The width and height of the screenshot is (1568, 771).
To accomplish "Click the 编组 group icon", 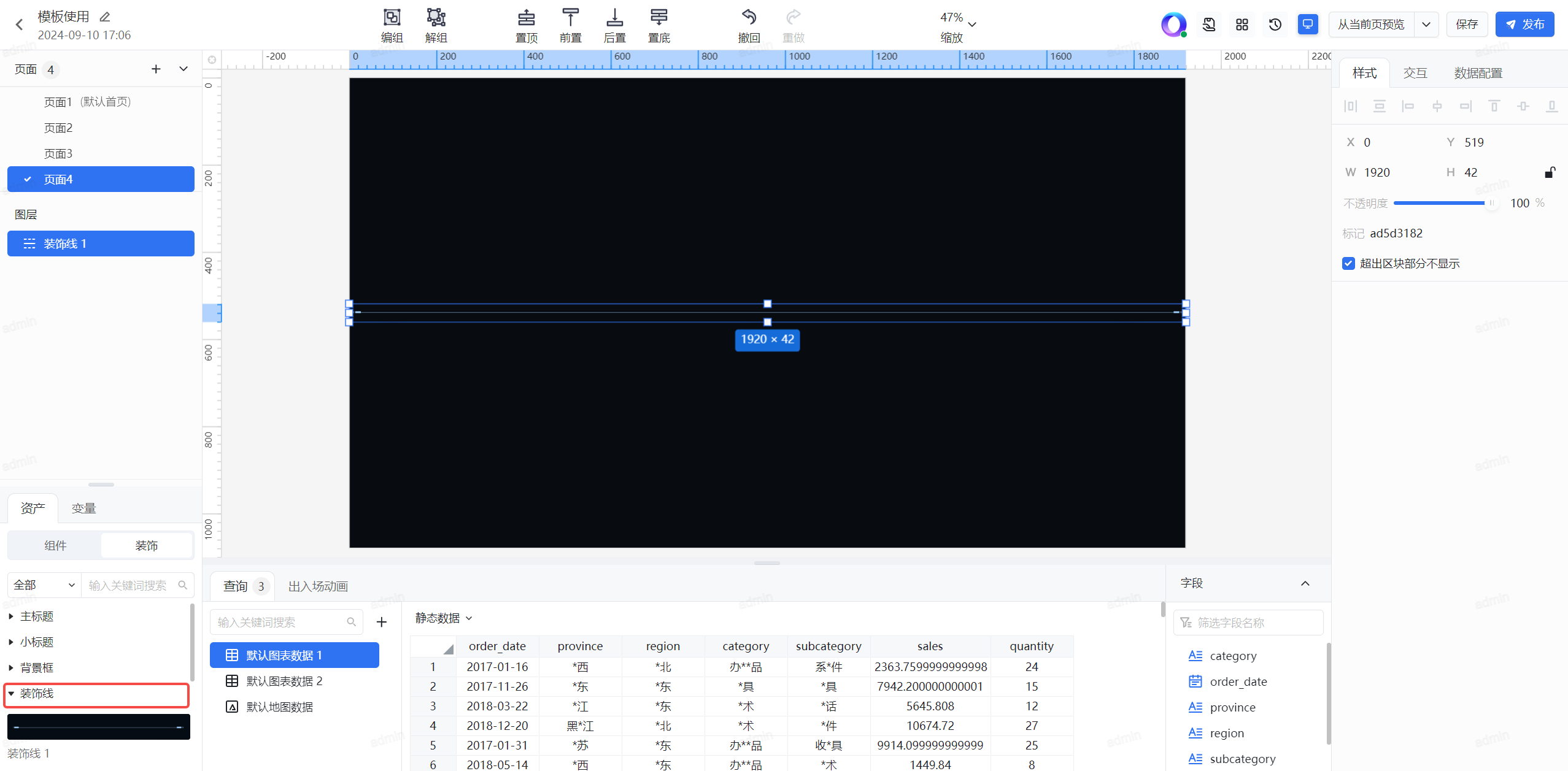I will pos(392,17).
